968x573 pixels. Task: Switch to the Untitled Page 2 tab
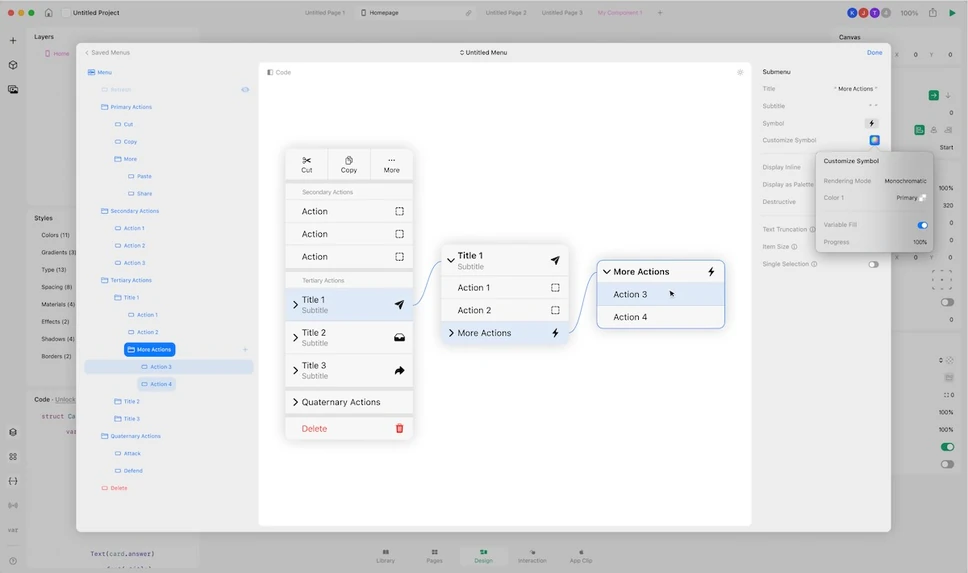click(x=506, y=12)
